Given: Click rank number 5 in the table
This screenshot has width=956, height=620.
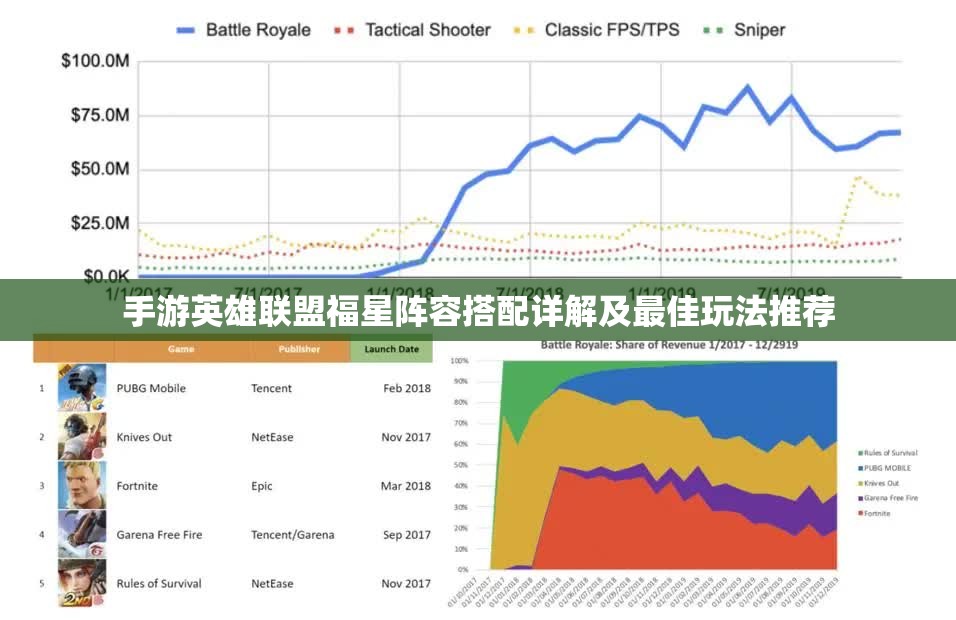Looking at the screenshot, I should 41,583.
